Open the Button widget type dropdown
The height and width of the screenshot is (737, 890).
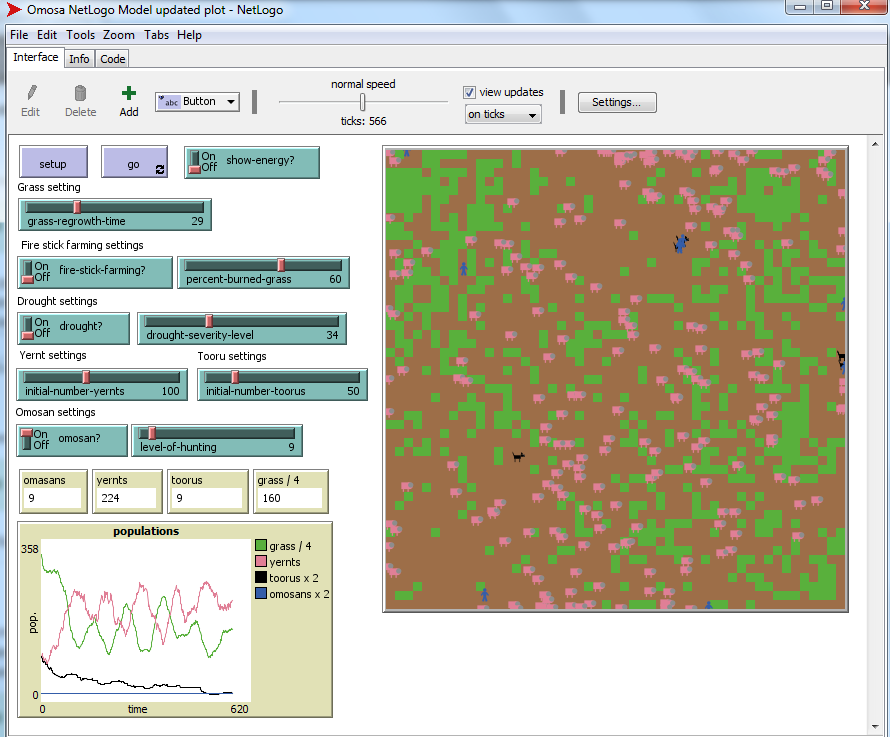tap(198, 102)
